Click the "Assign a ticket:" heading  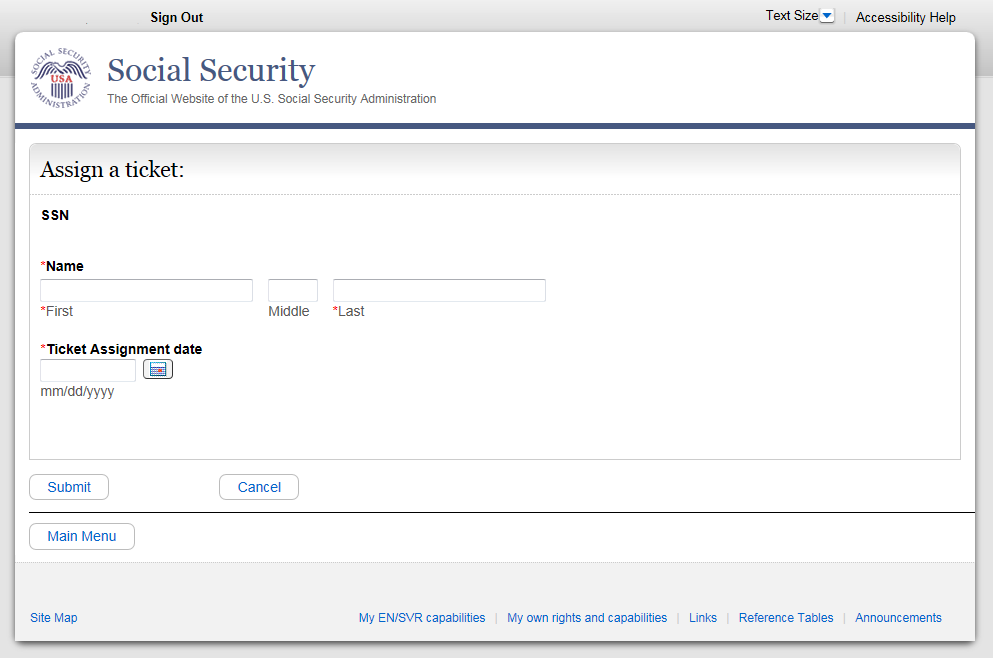(x=112, y=170)
